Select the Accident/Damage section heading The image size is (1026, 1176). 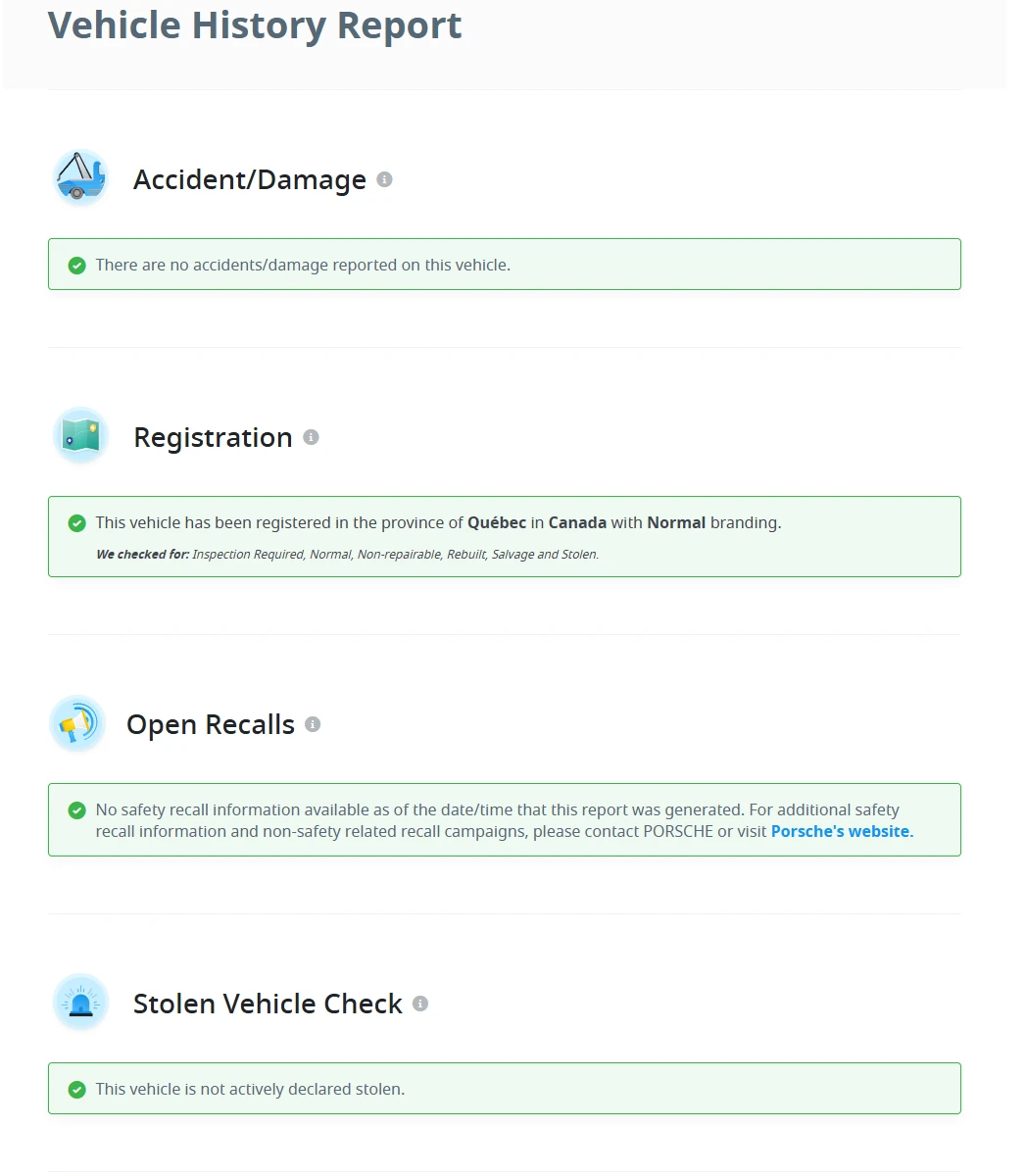[250, 179]
